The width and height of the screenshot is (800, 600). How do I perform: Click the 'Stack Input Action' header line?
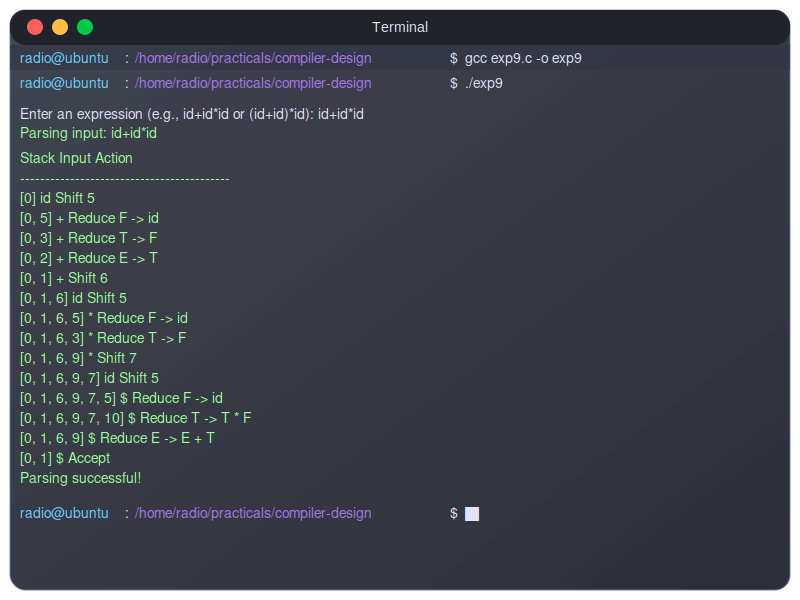click(x=76, y=158)
